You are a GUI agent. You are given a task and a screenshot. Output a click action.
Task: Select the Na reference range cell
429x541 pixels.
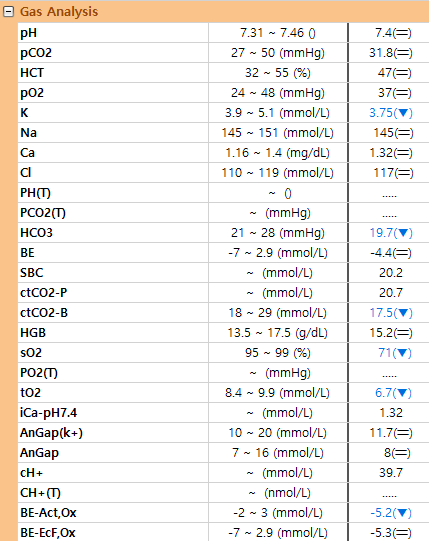(x=278, y=133)
